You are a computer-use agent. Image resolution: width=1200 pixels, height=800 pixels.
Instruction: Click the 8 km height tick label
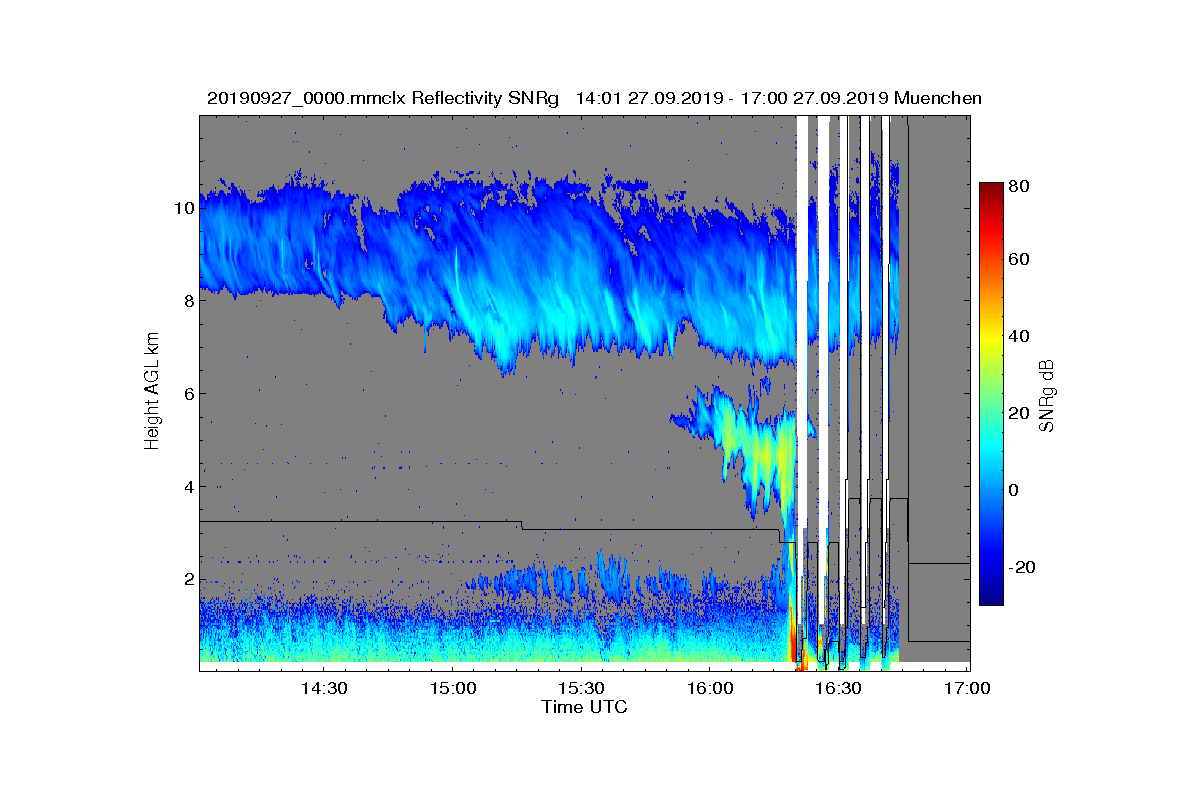188,301
